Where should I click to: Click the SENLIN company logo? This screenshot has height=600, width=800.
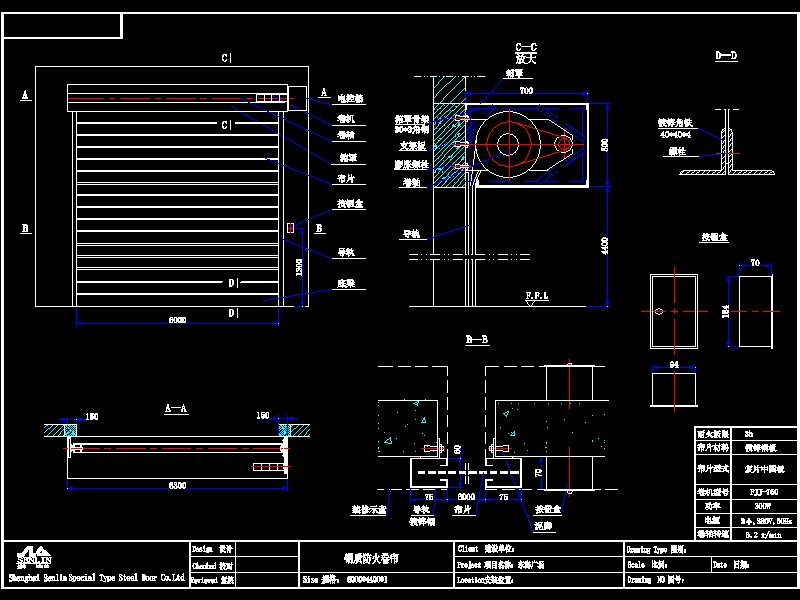[x=34, y=558]
